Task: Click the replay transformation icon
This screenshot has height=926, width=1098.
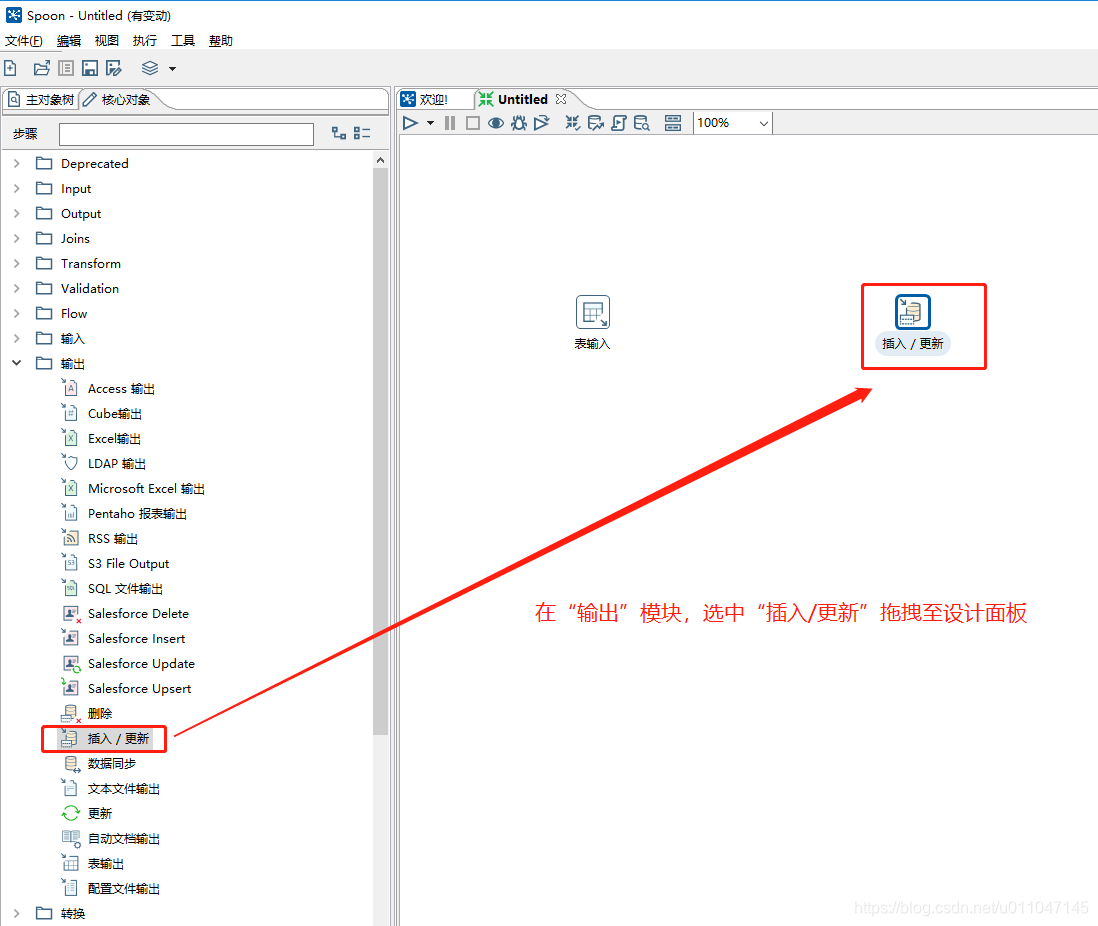Action: [541, 123]
